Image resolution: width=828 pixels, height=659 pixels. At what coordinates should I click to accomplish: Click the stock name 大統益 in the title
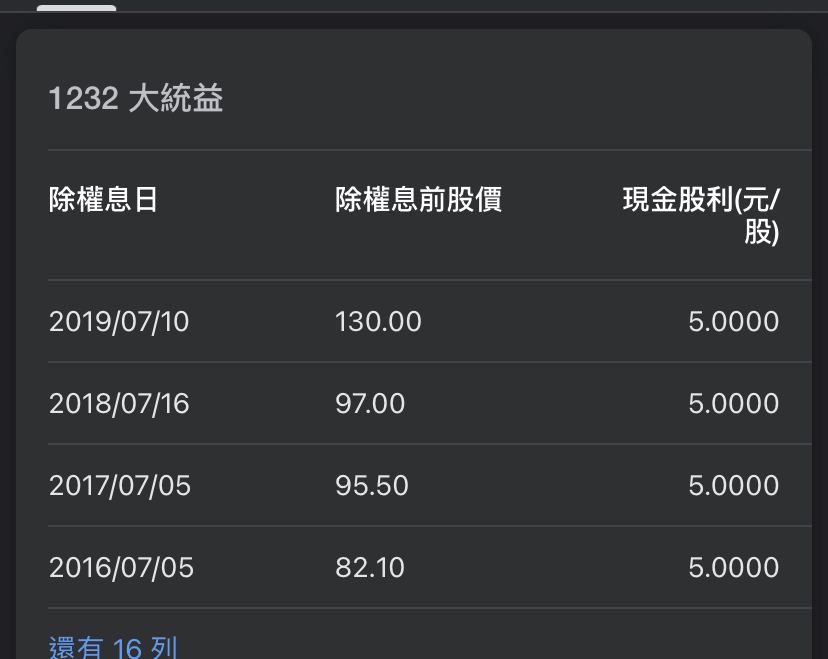click(175, 99)
